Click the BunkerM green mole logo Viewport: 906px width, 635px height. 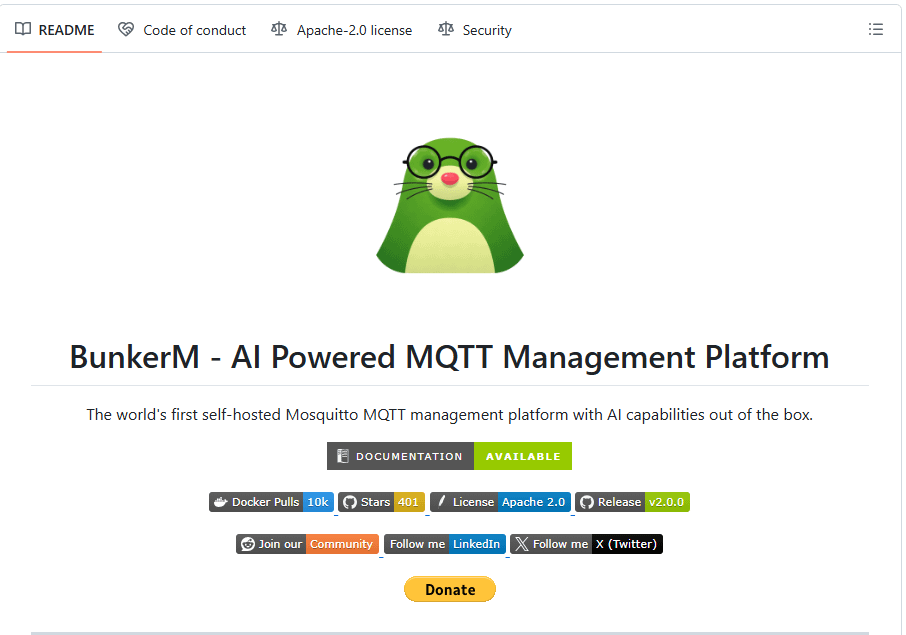pos(450,205)
